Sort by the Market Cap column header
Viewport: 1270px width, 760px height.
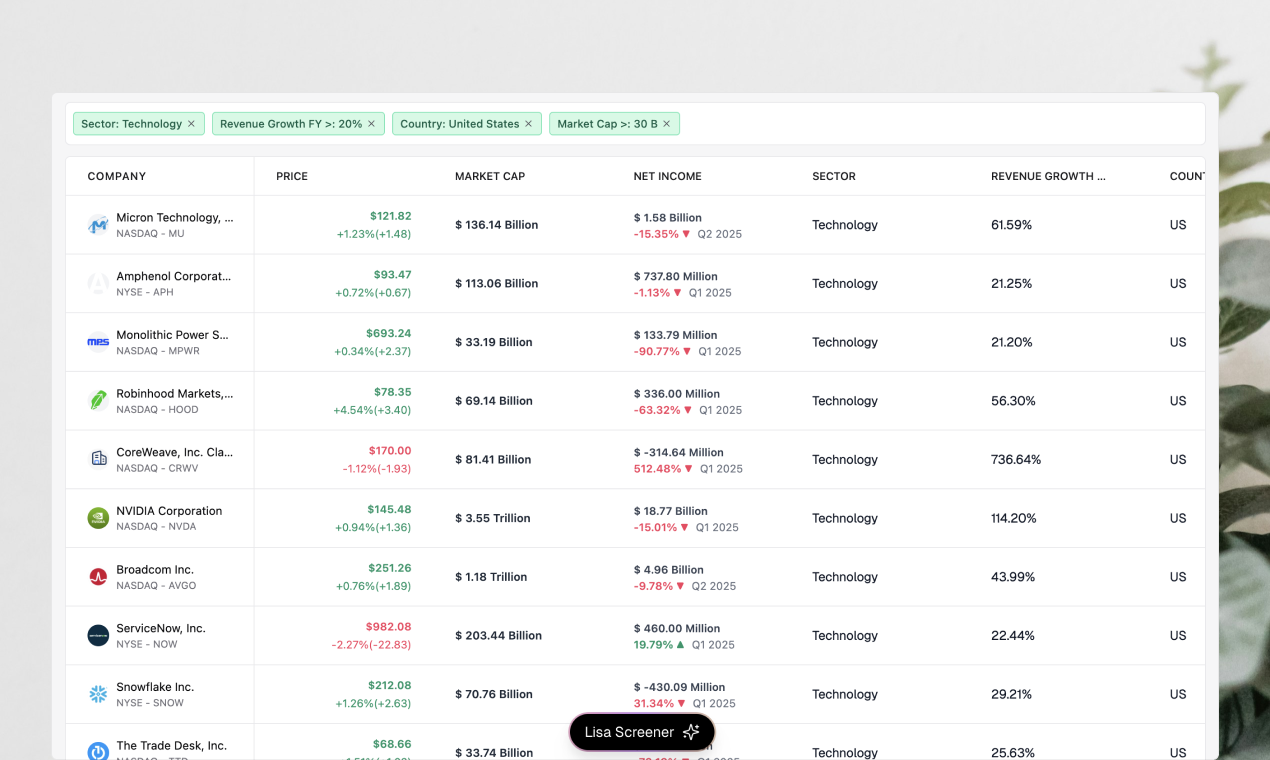[x=490, y=176]
